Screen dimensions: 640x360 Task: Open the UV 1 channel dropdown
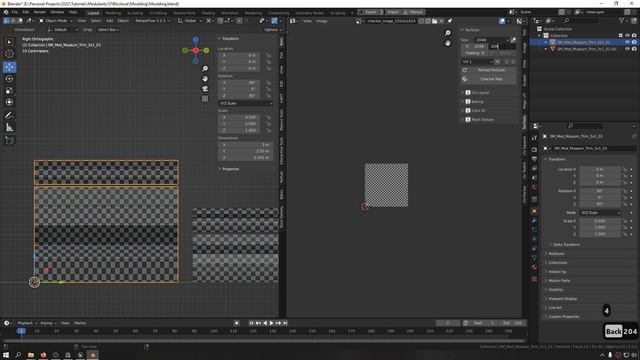pos(478,62)
